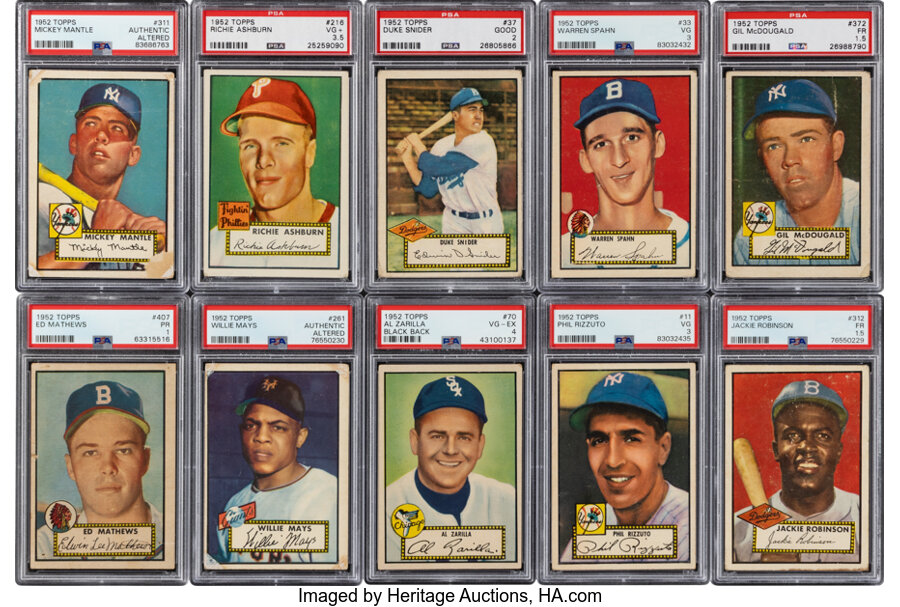Click certification number 83032435 on Rizzuto label
The image size is (900, 607).
pyautogui.click(x=674, y=338)
